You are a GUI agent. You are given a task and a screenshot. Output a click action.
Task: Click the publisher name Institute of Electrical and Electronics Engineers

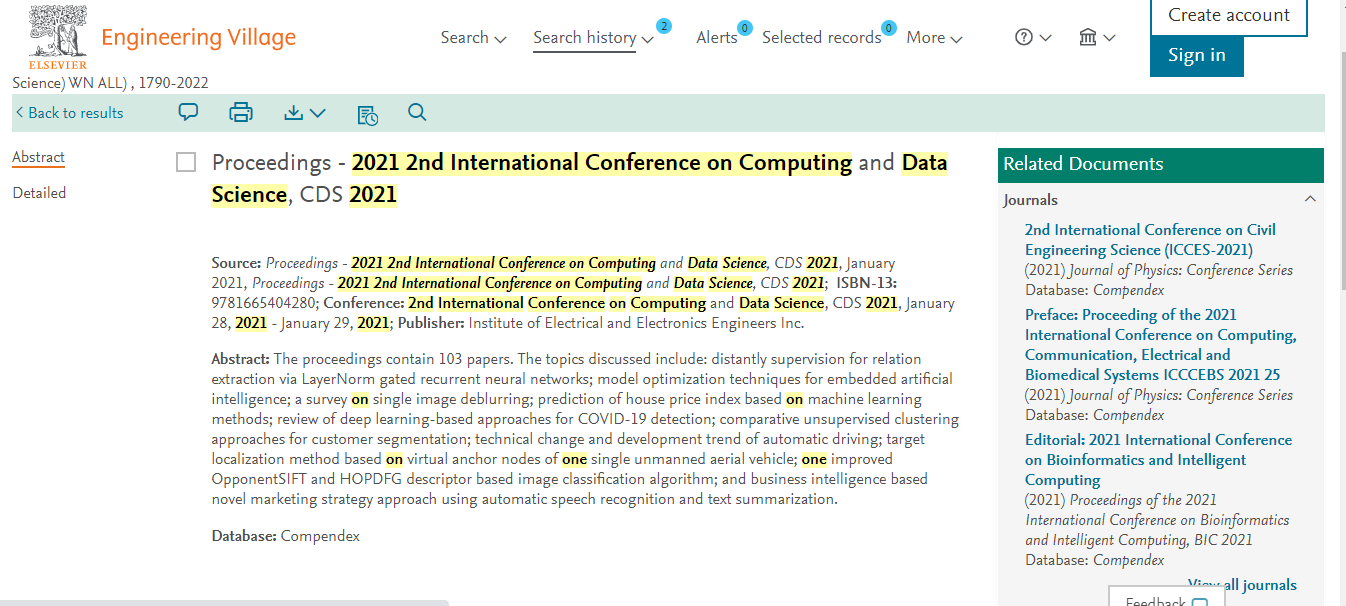point(636,323)
